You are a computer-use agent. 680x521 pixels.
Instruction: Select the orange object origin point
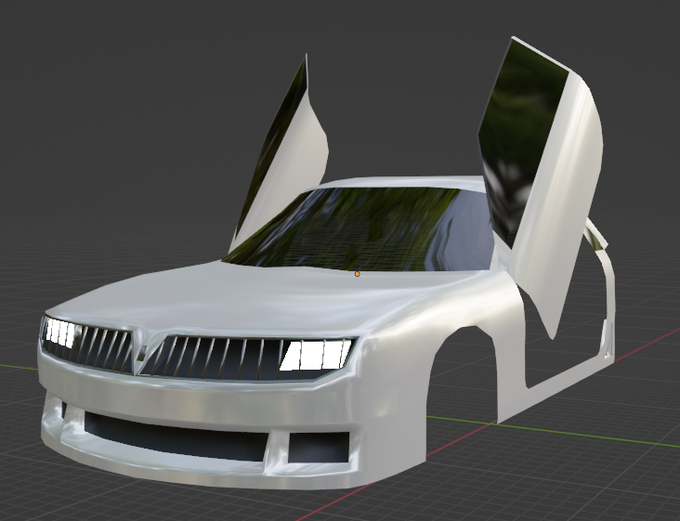click(357, 274)
